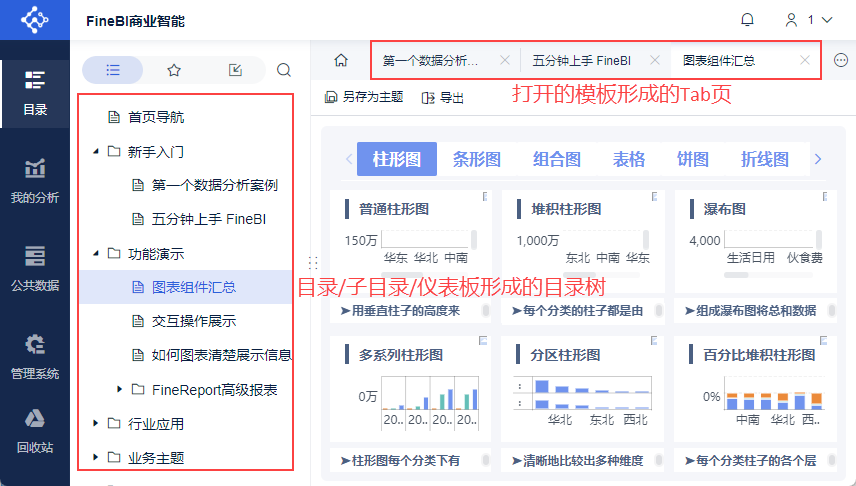Screen dimensions: 856x486
Task: Select the 饼图 chart tab
Action: [x=693, y=159]
